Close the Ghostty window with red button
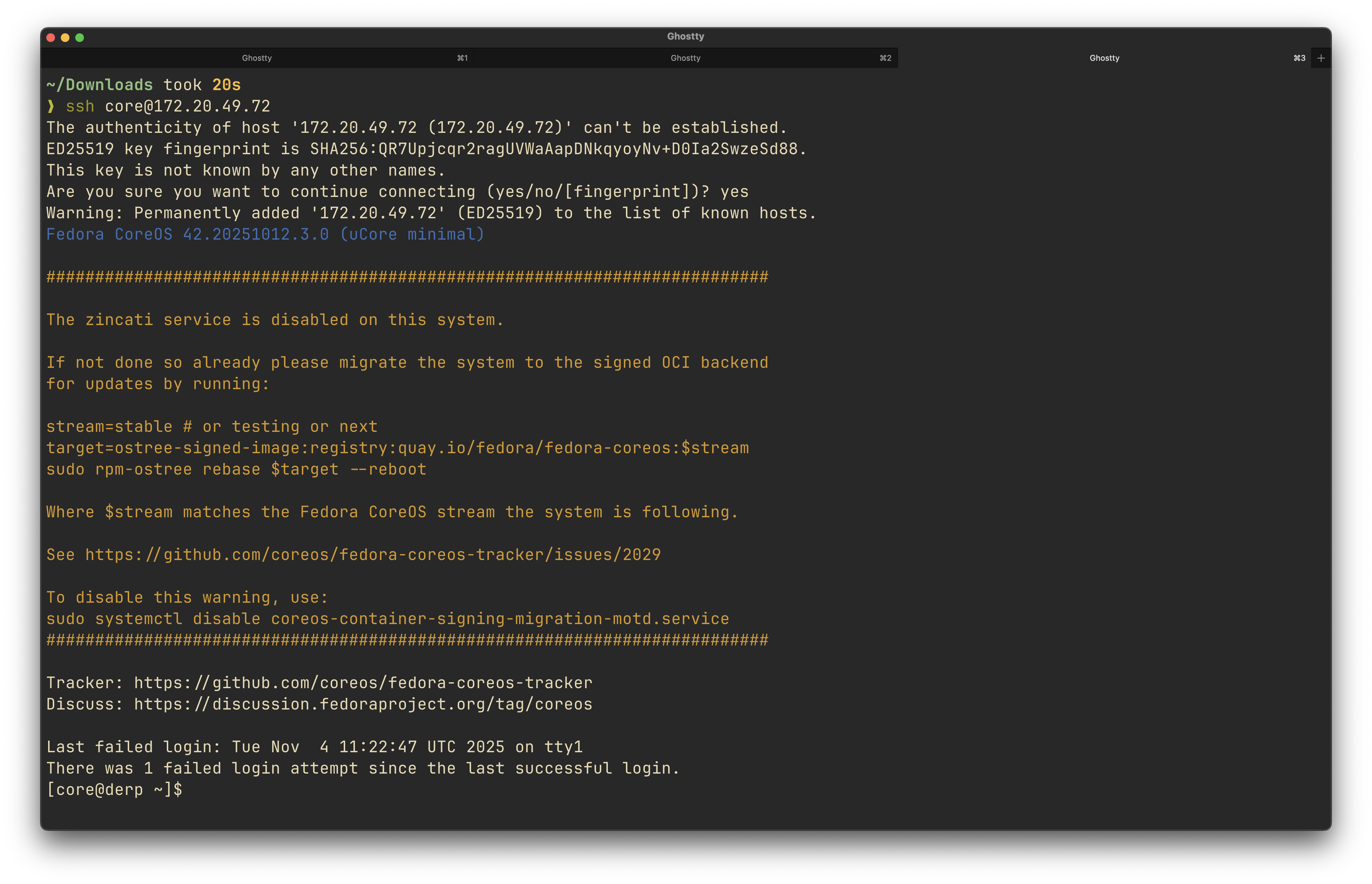Screen dimensions: 1372x884 click(51, 37)
